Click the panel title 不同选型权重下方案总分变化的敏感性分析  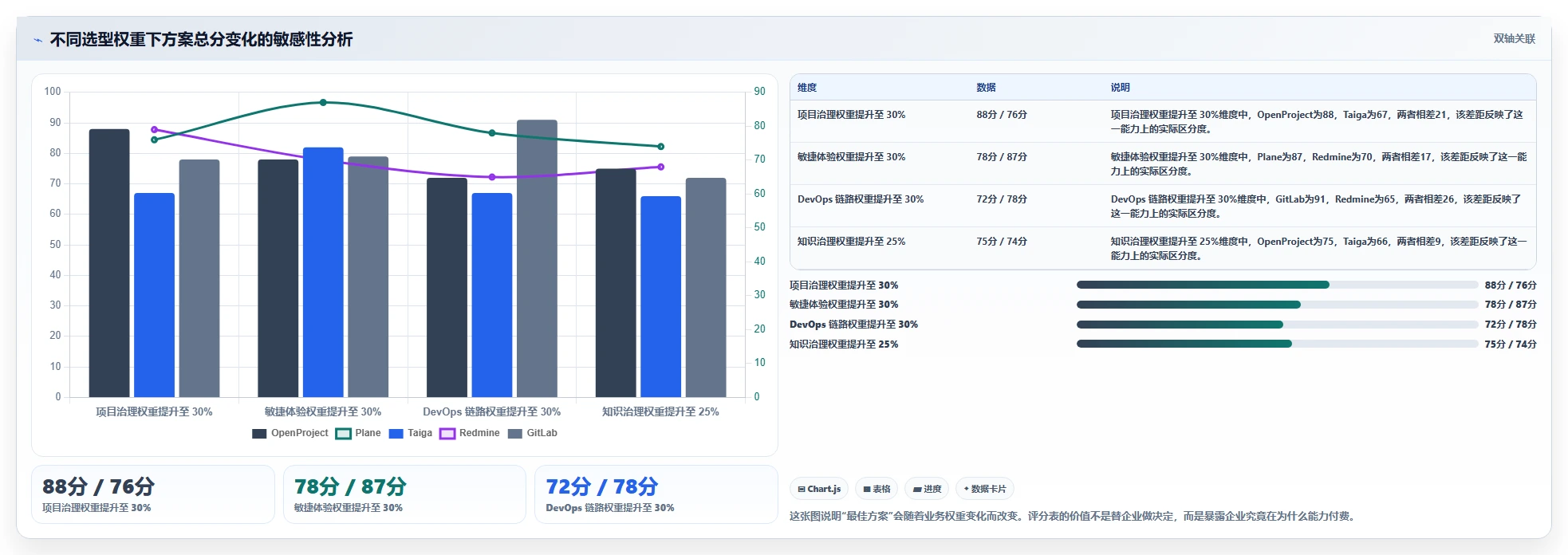[201, 39]
